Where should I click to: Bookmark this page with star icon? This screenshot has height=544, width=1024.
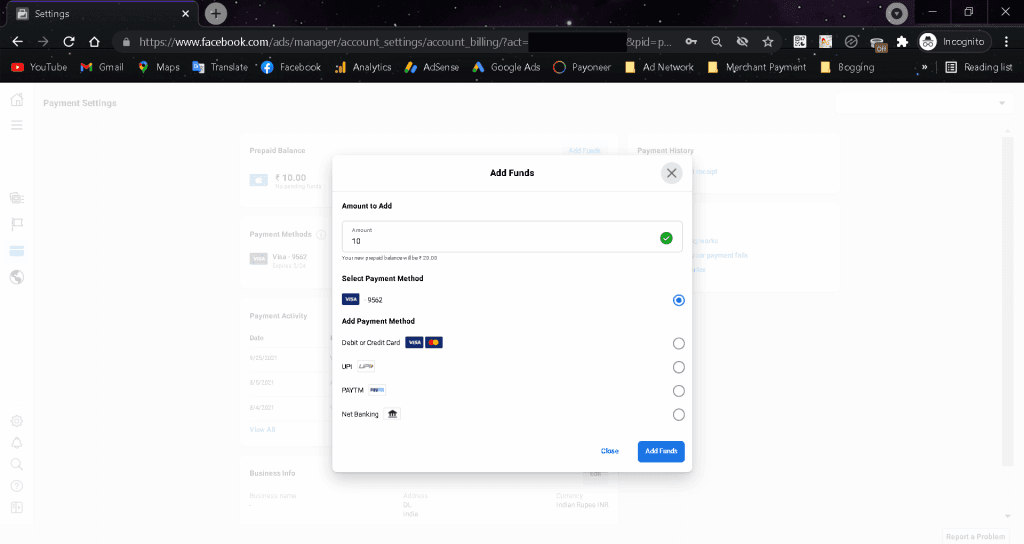point(768,42)
